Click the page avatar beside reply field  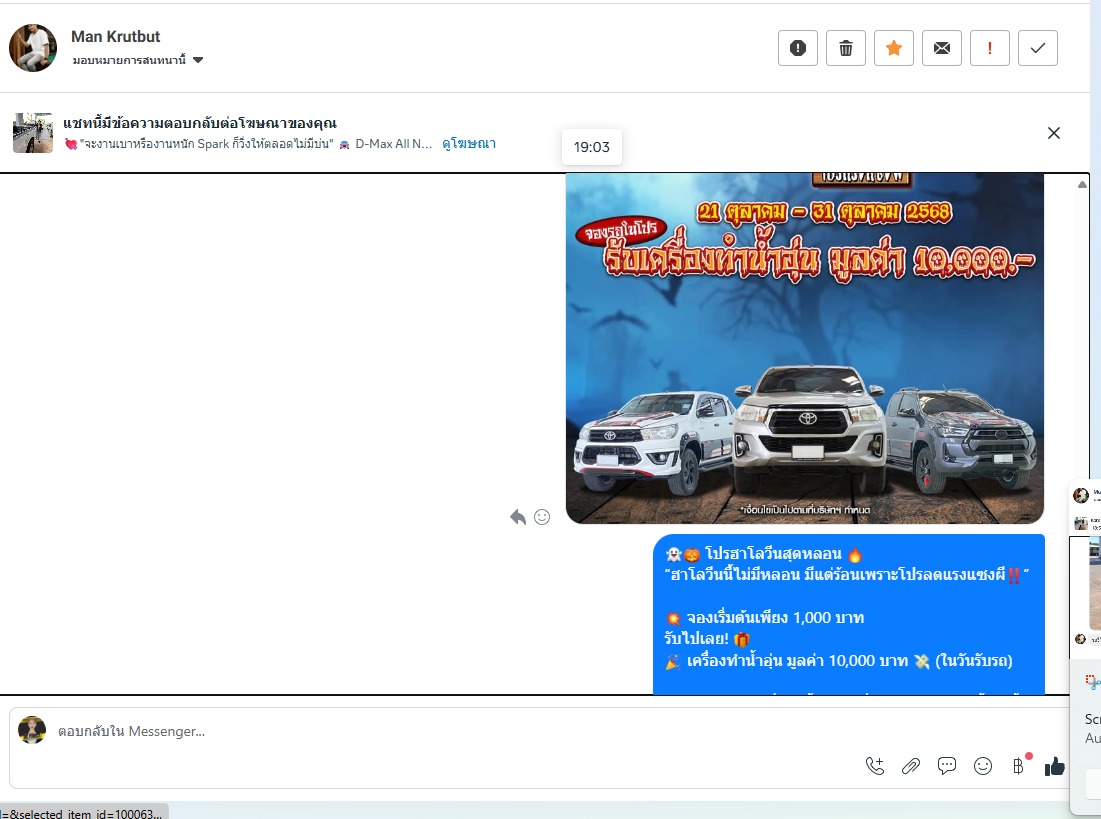click(x=32, y=730)
